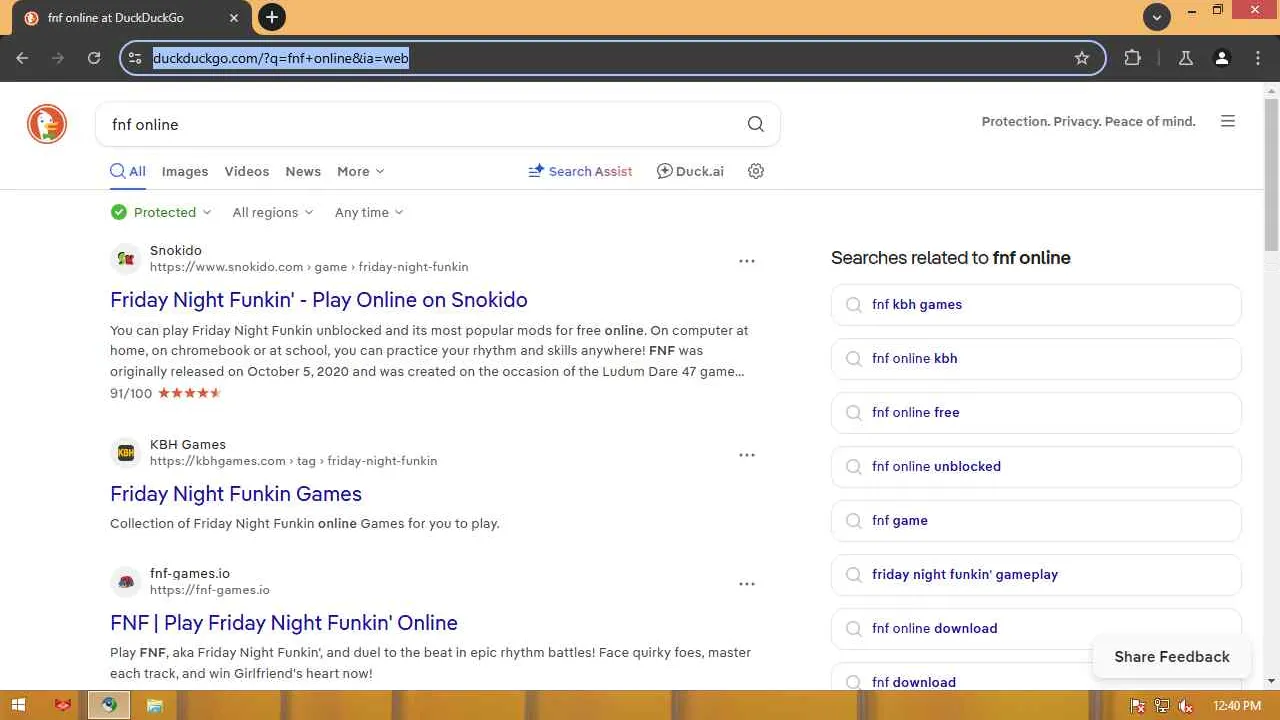Click the KBH Games site favicon
The width and height of the screenshot is (1280, 720).
tap(125, 453)
